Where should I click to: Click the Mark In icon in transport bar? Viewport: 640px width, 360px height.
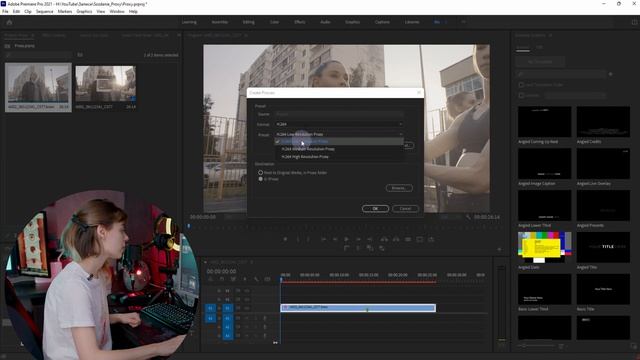pos(298,239)
